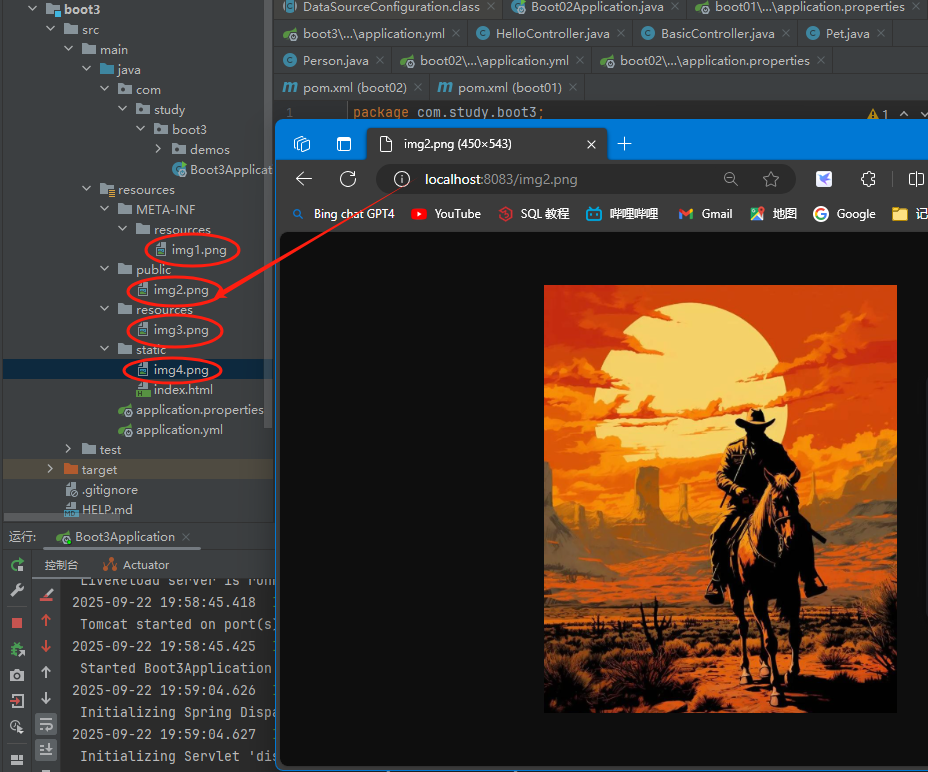
Task: Click the wrench settings icon in run panel
Action: point(17,590)
